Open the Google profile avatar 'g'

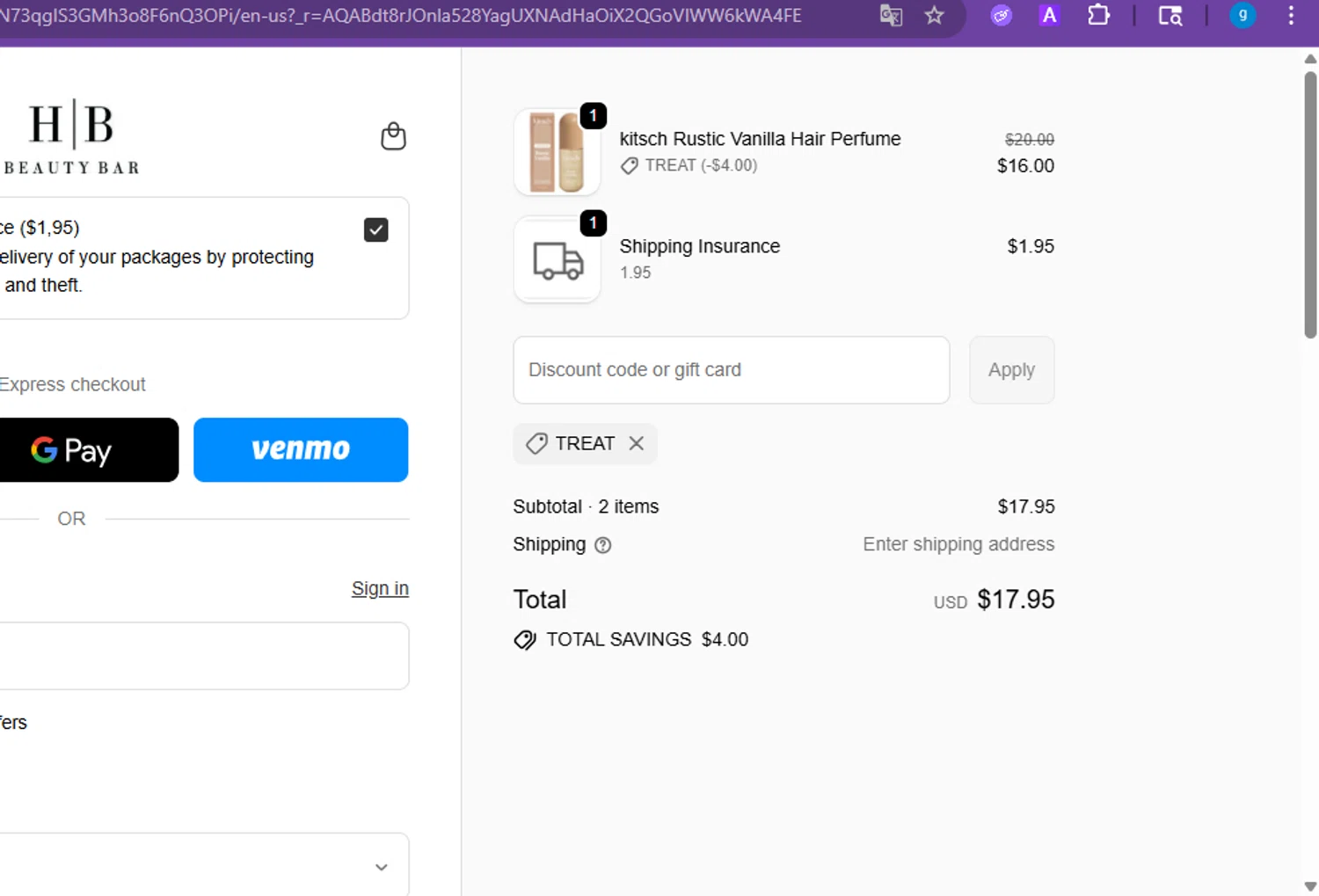(1242, 15)
